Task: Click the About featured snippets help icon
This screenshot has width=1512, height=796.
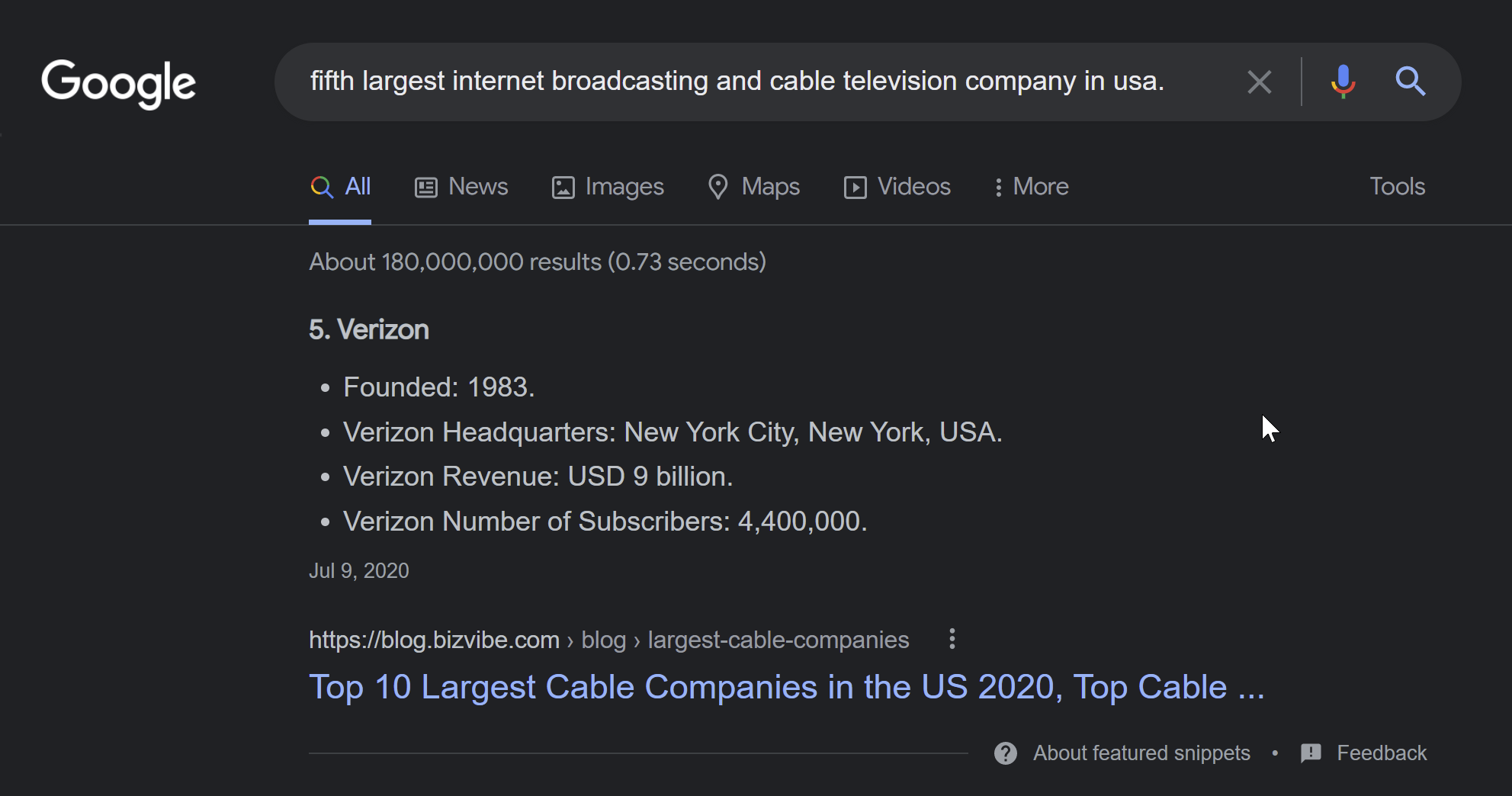Action: (x=1006, y=753)
